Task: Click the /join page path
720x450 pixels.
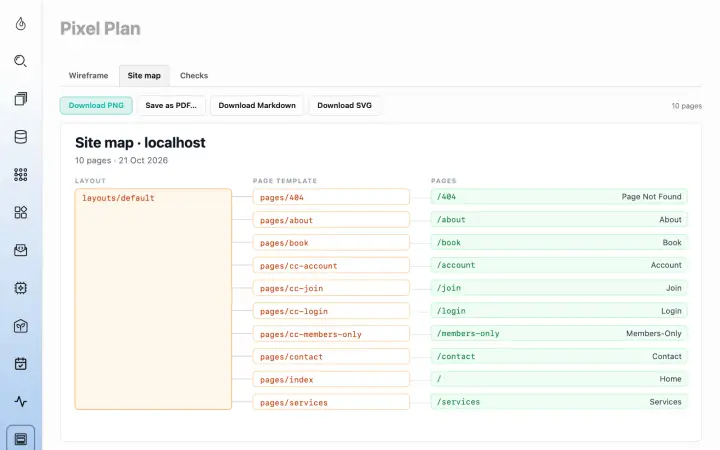Action: tap(449, 288)
